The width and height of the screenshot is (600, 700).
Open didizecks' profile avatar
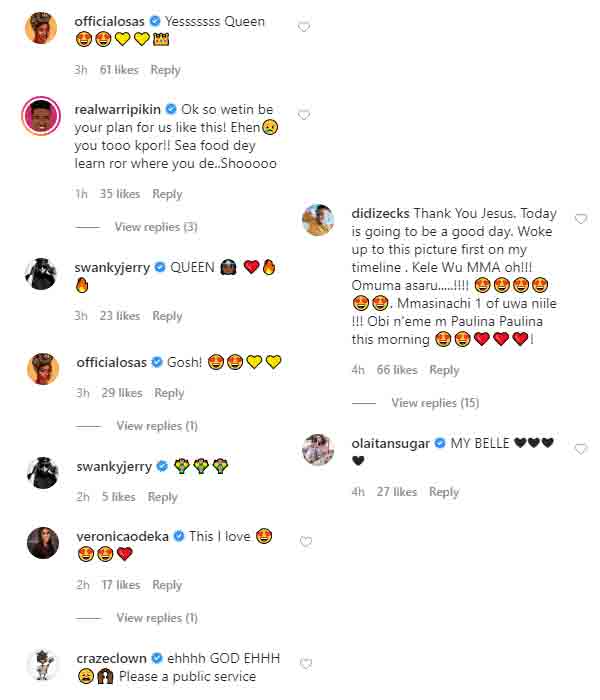click(318, 220)
